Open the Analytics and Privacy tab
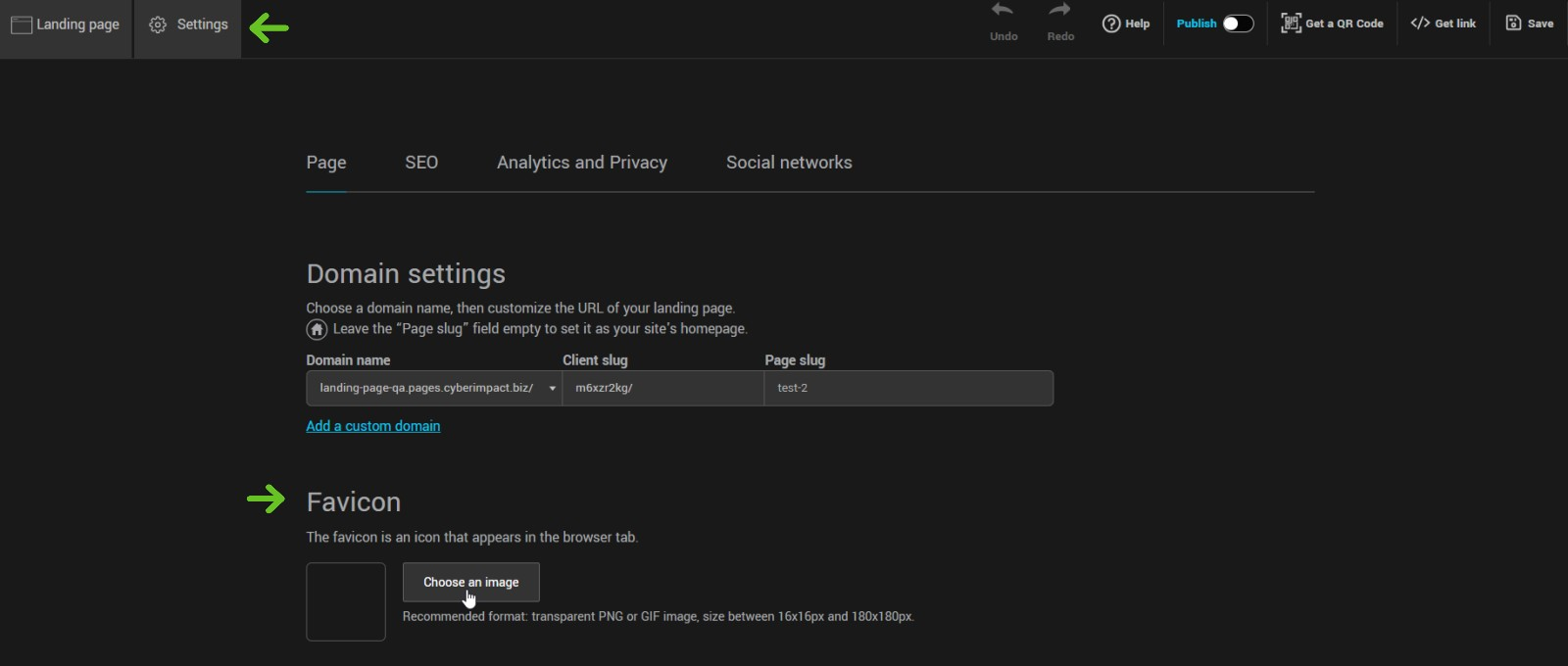Image resolution: width=1568 pixels, height=666 pixels. pyautogui.click(x=582, y=163)
